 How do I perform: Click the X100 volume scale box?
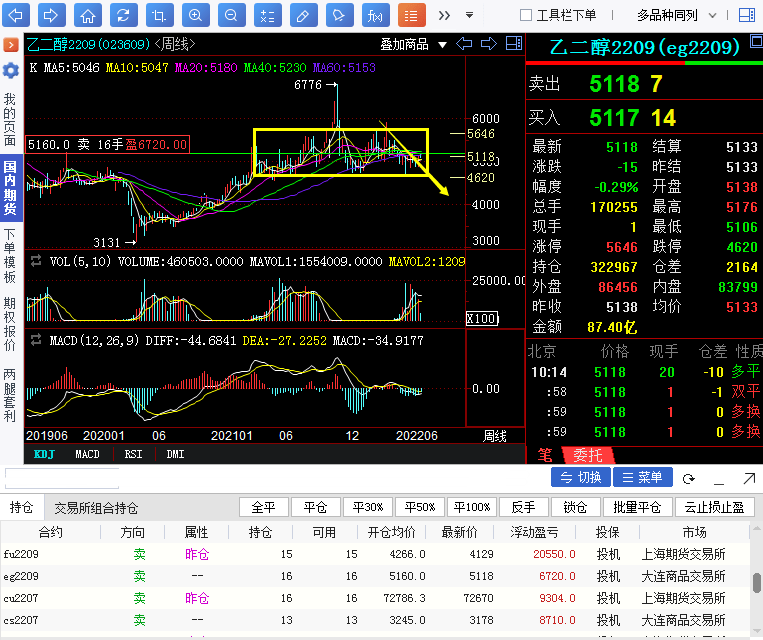[481, 319]
